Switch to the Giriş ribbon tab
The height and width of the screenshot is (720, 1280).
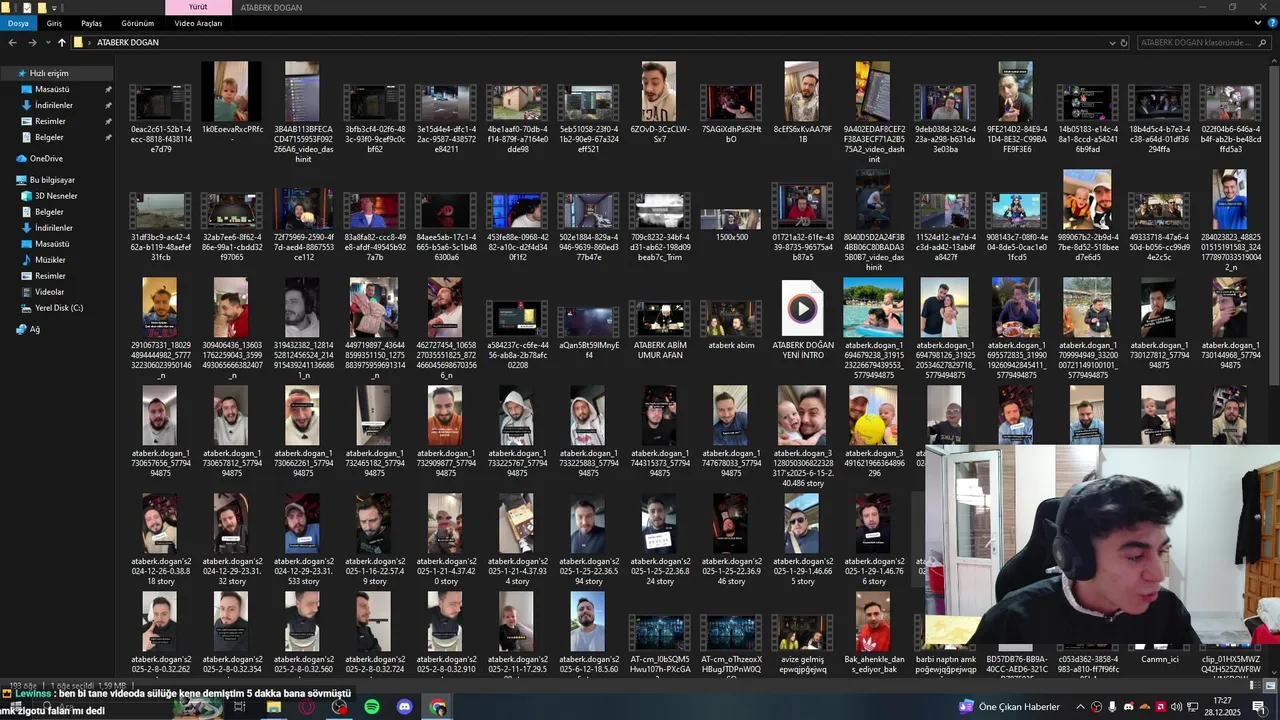[x=54, y=23]
